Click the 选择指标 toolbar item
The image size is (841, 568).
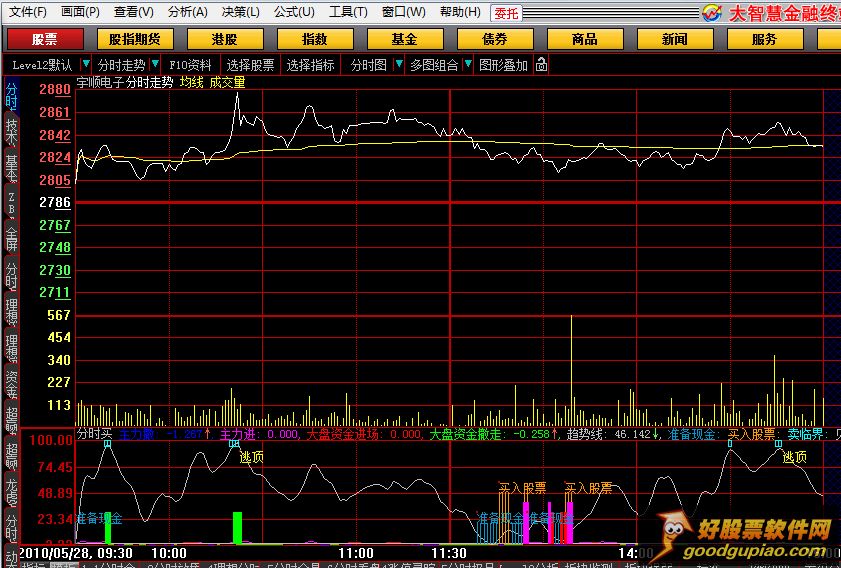310,65
